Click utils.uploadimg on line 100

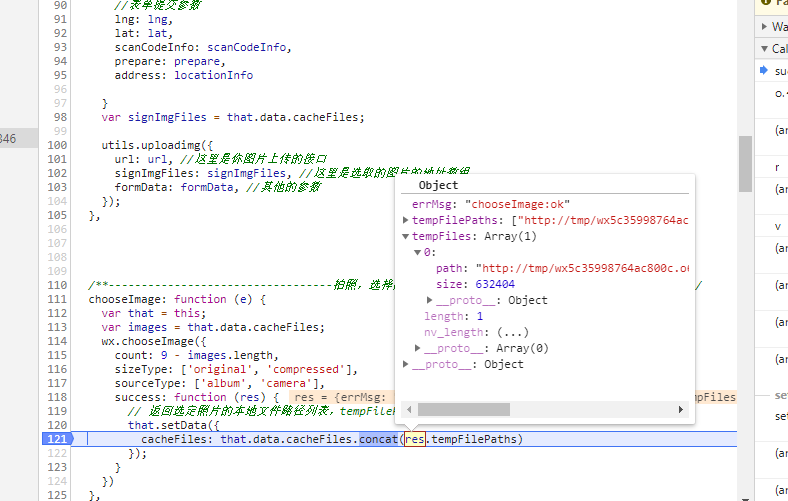click(x=151, y=145)
